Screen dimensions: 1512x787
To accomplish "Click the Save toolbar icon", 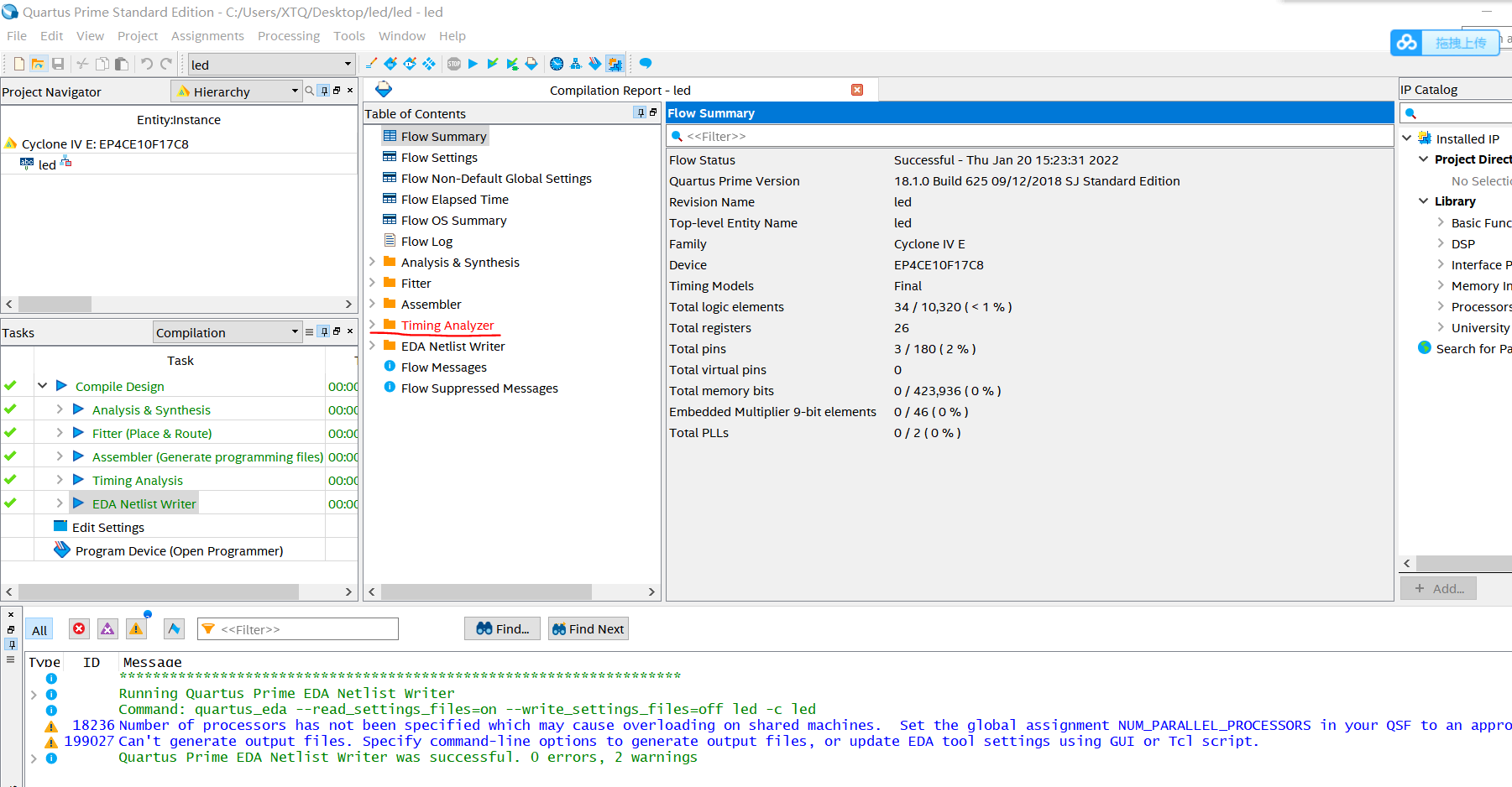I will (x=58, y=64).
